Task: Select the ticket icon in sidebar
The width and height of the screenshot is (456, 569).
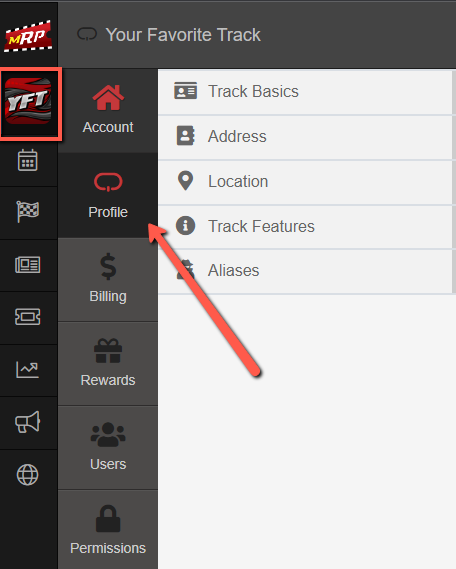Action: point(28,317)
